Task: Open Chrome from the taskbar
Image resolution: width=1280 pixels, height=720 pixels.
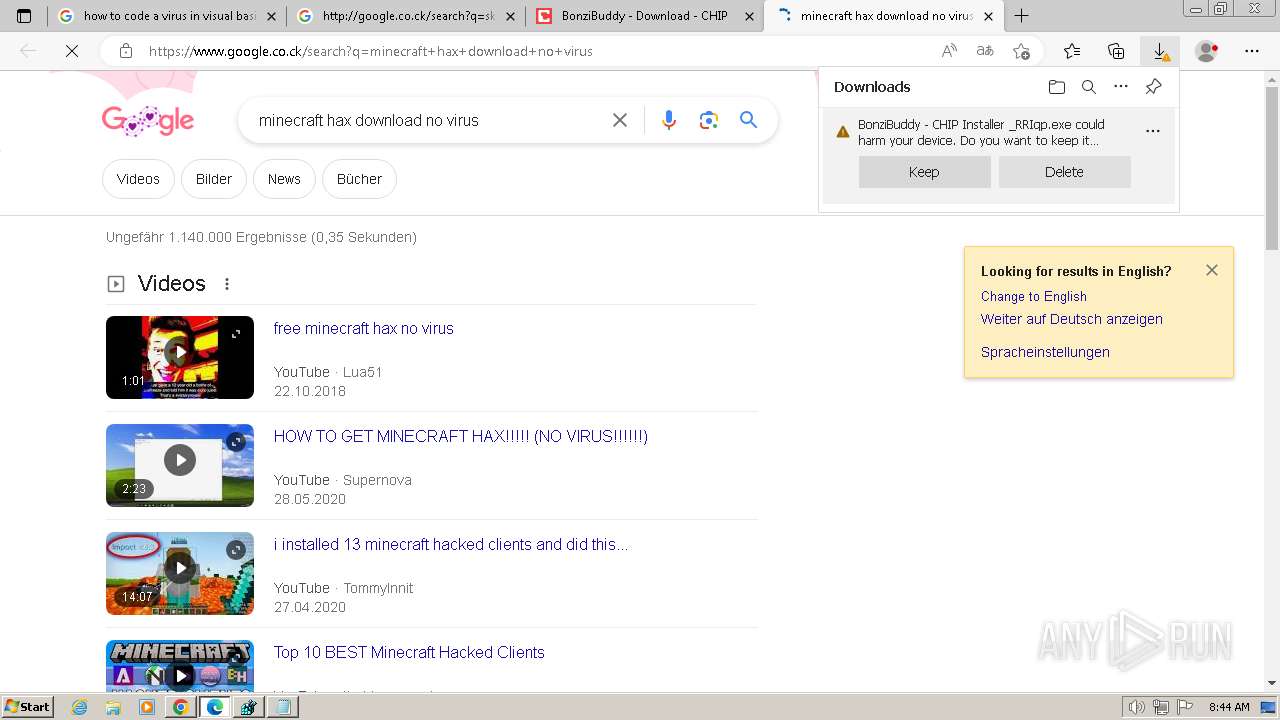Action: tap(180, 707)
